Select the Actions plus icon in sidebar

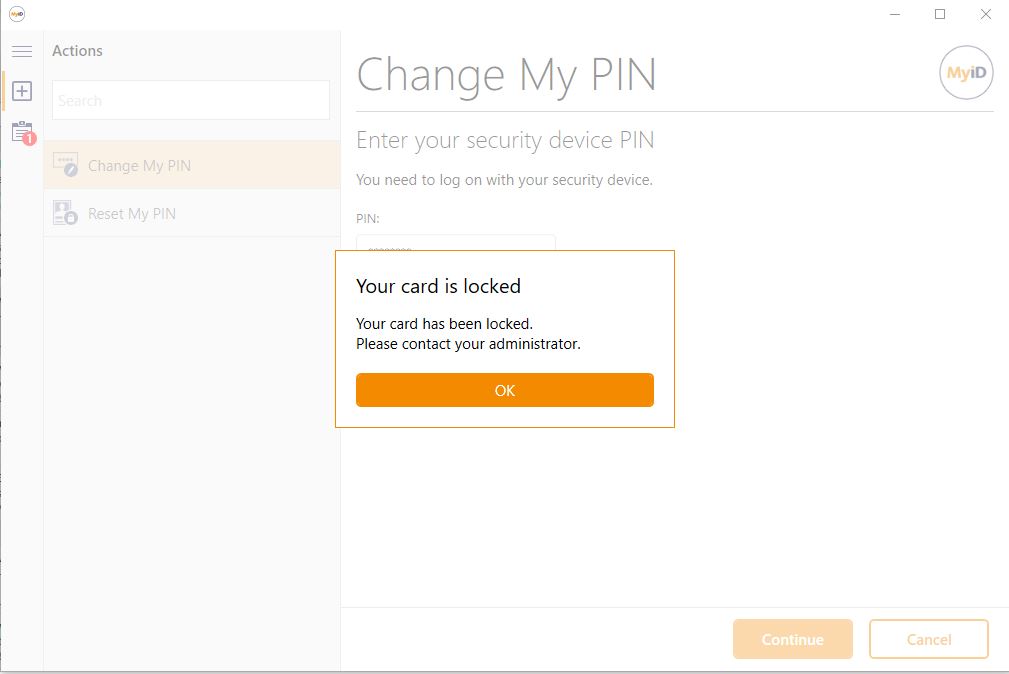22,91
